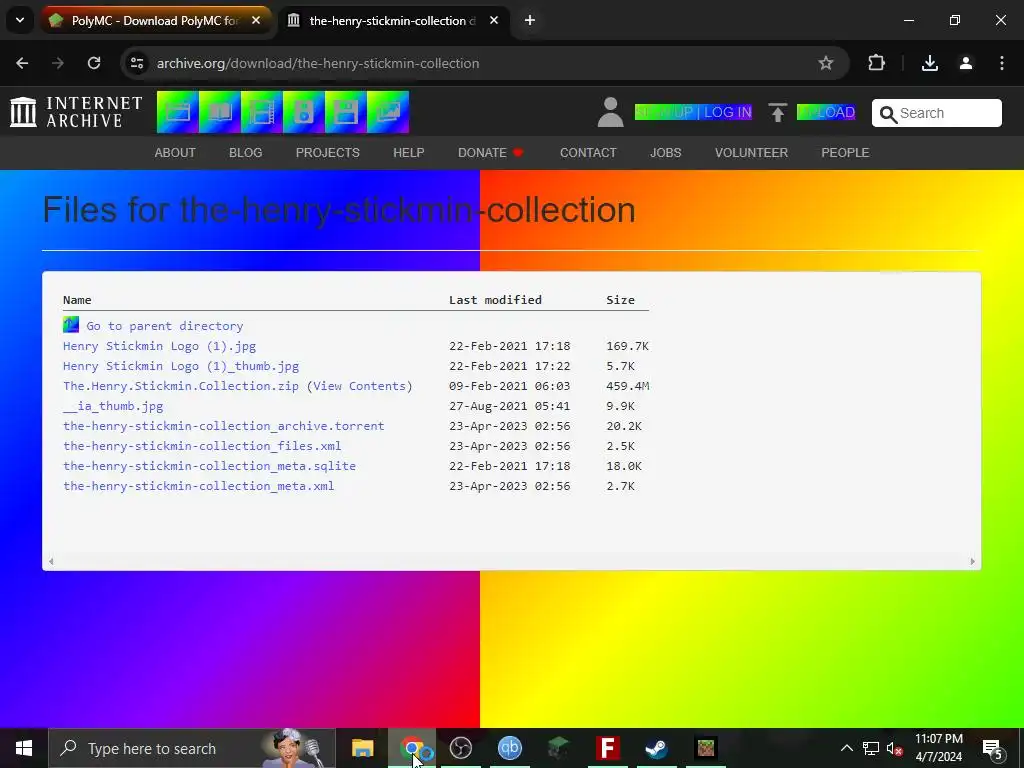Open the-henry-stickmin-collection_files.xml

[x=202, y=446]
